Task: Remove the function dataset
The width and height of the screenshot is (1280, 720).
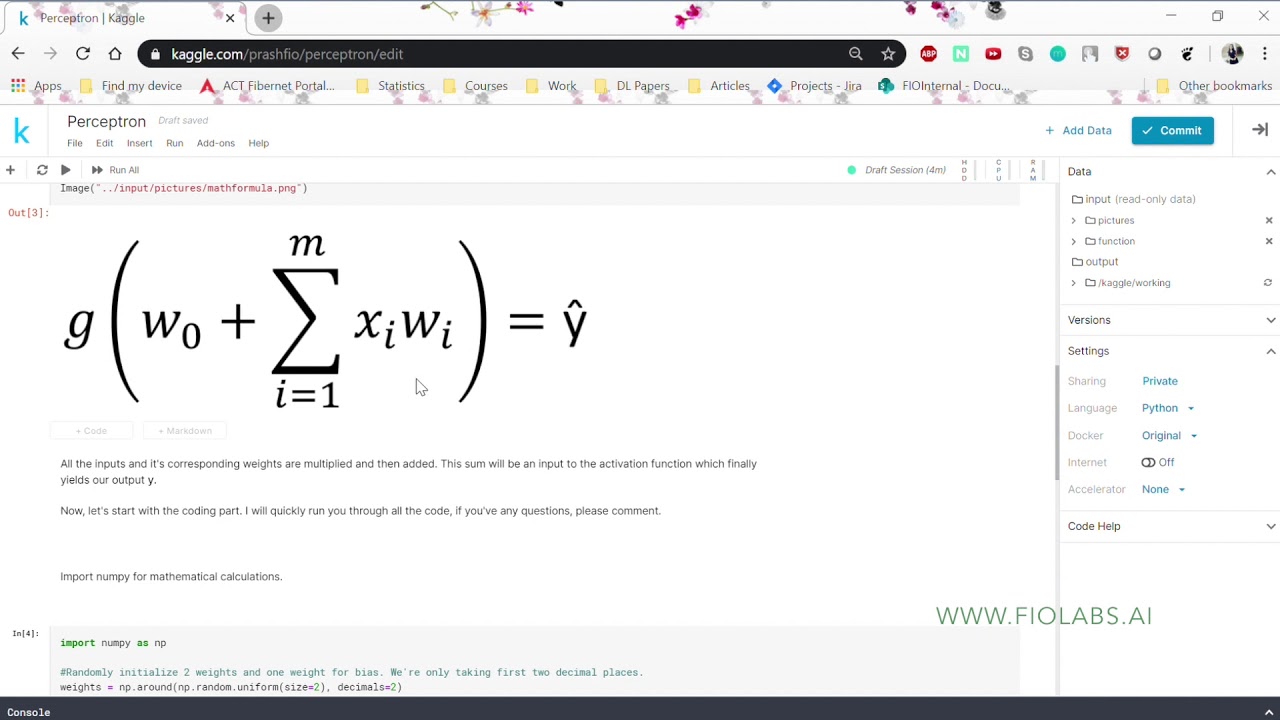Action: coord(1269,241)
